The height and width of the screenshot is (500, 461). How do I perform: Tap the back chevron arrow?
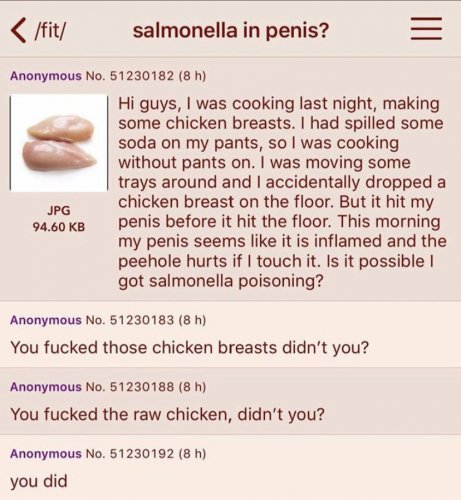(18, 31)
